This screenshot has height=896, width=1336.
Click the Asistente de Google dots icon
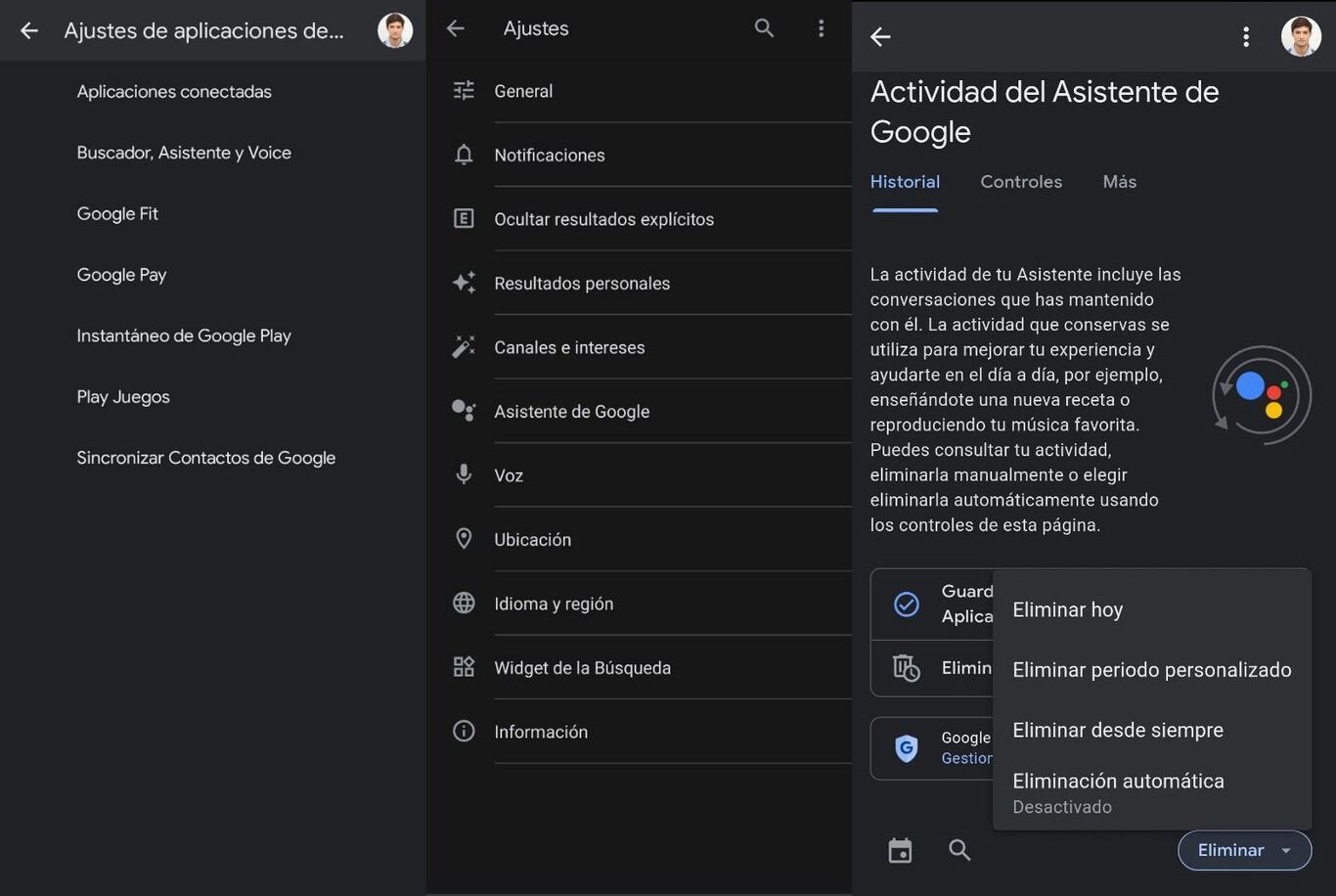(464, 411)
